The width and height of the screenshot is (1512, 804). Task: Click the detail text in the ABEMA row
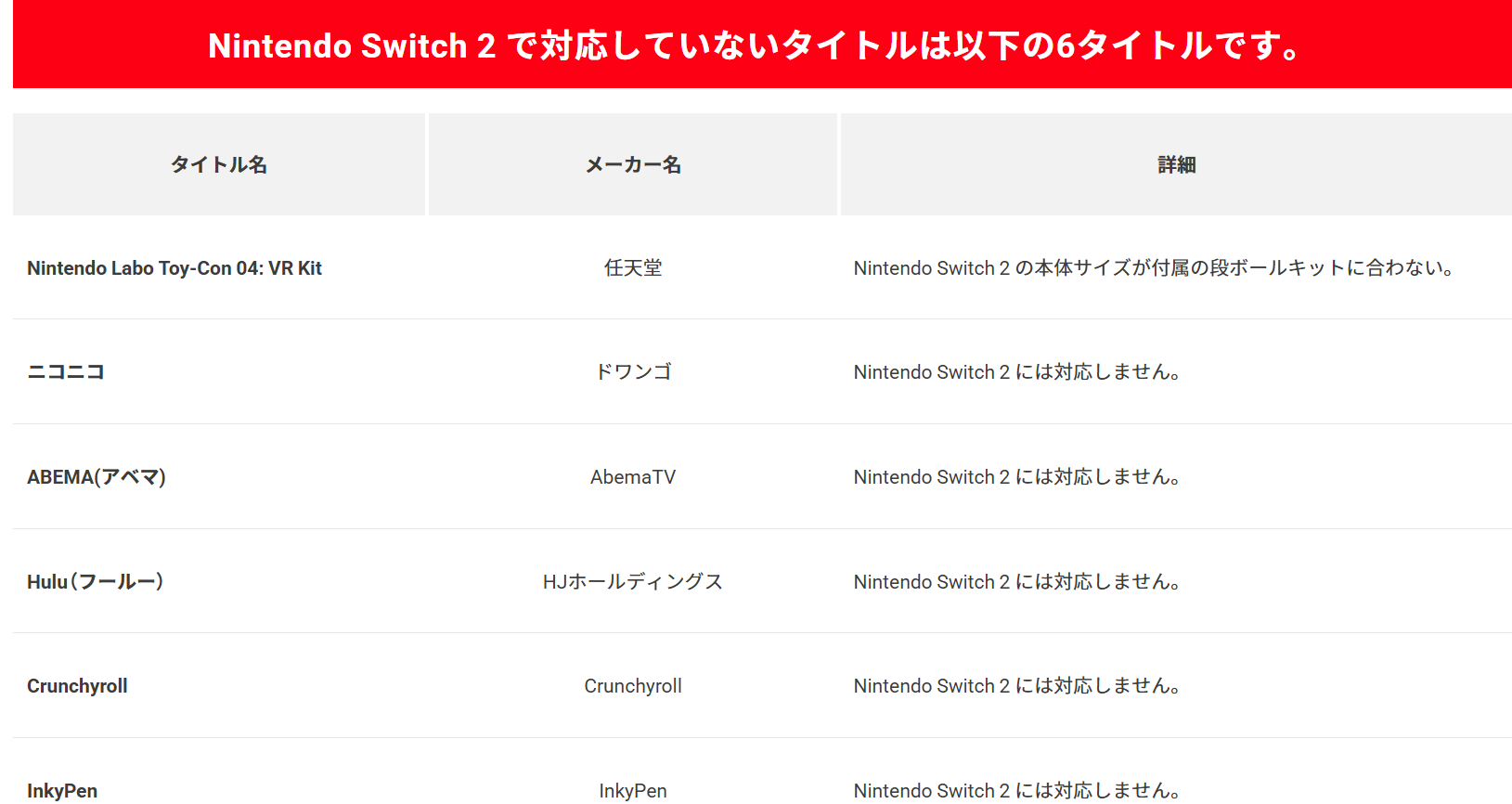1017,477
